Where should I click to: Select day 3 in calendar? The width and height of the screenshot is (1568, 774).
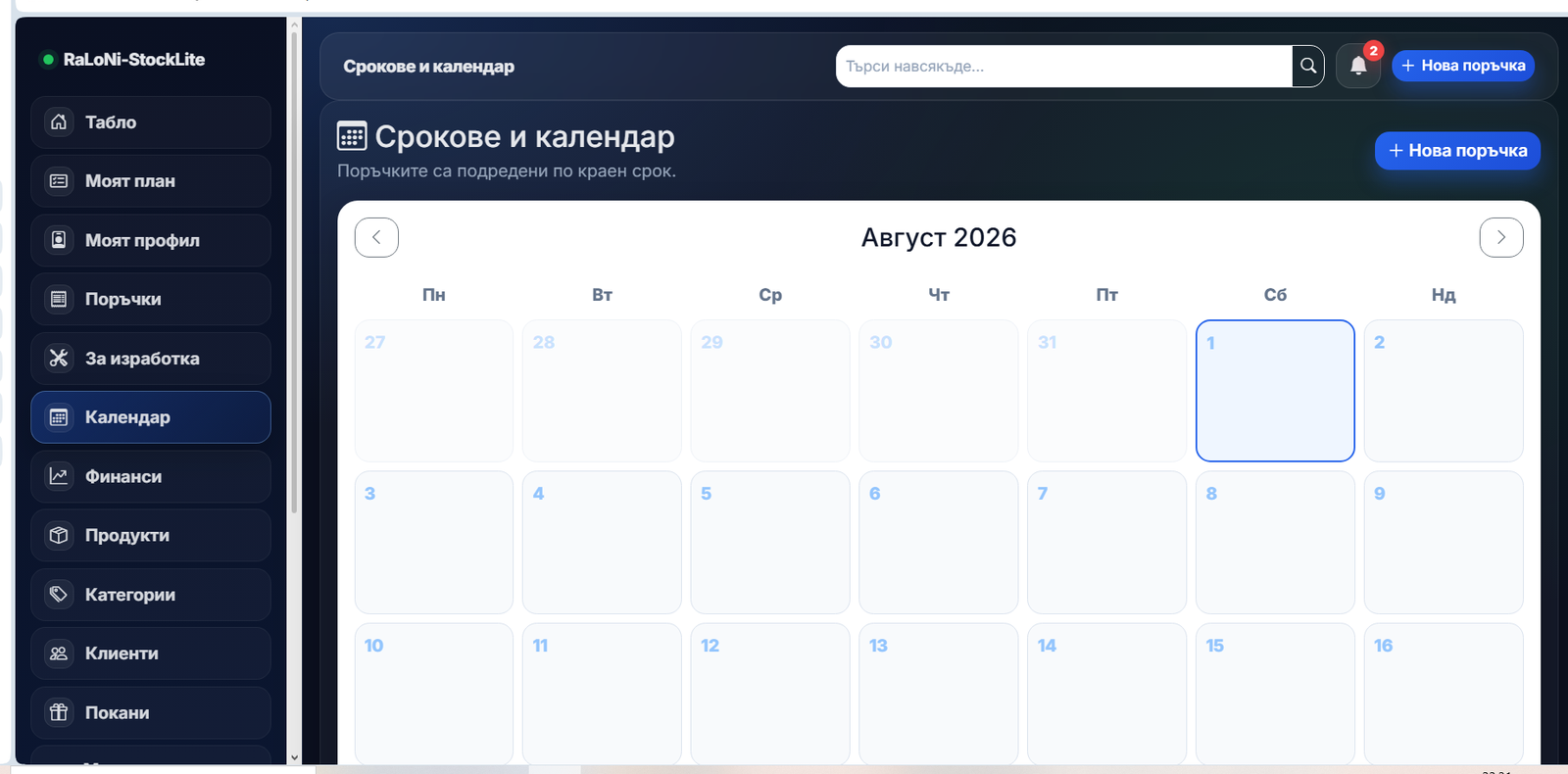click(434, 543)
